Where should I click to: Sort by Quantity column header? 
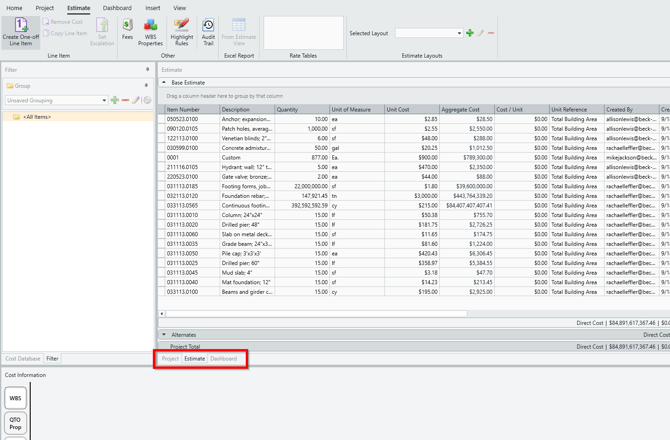[302, 109]
